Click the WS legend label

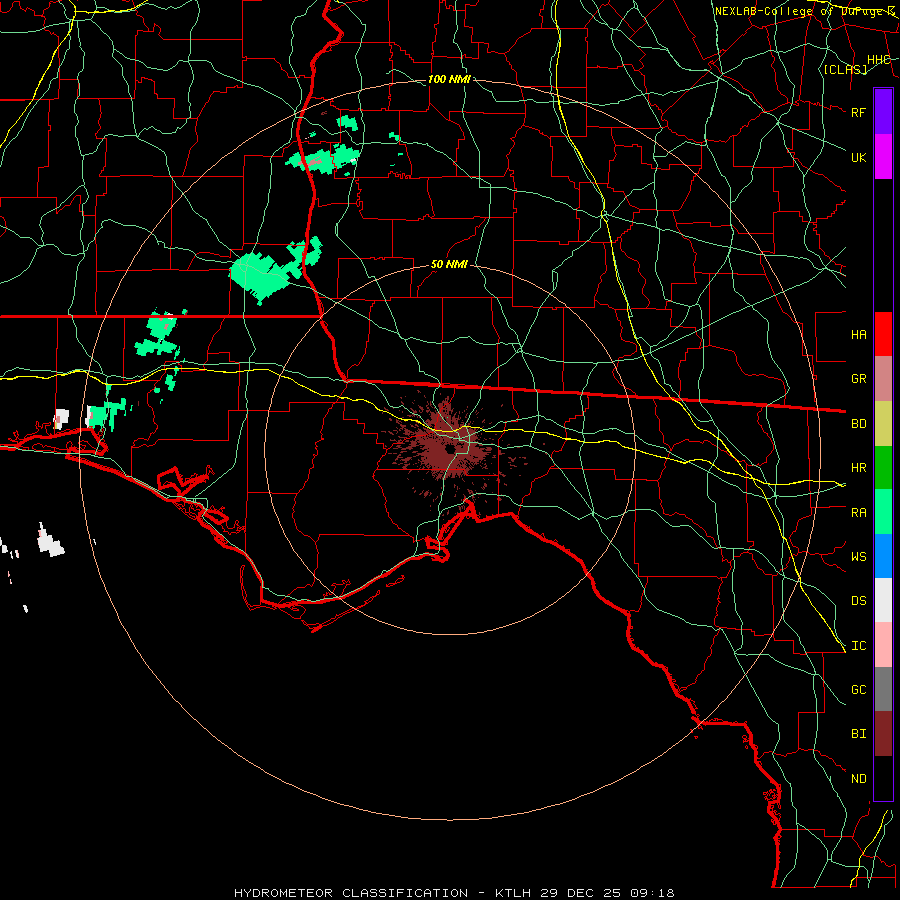tap(858, 556)
